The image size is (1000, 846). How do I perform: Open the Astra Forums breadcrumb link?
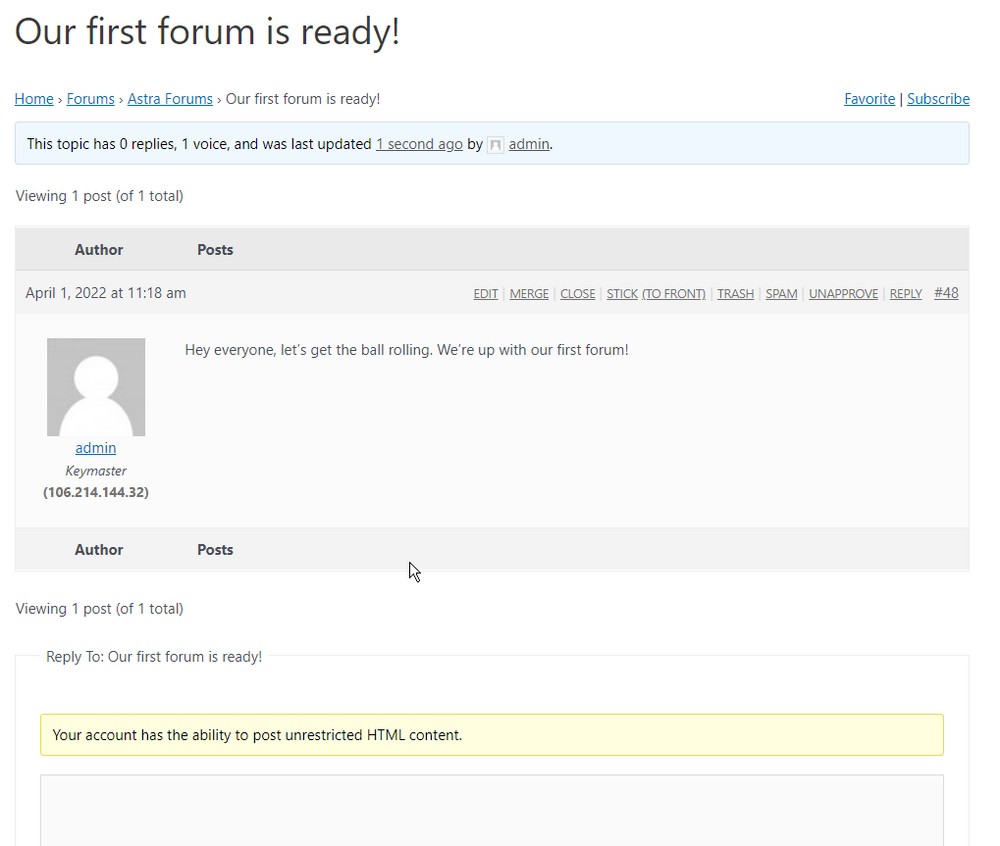tap(170, 99)
